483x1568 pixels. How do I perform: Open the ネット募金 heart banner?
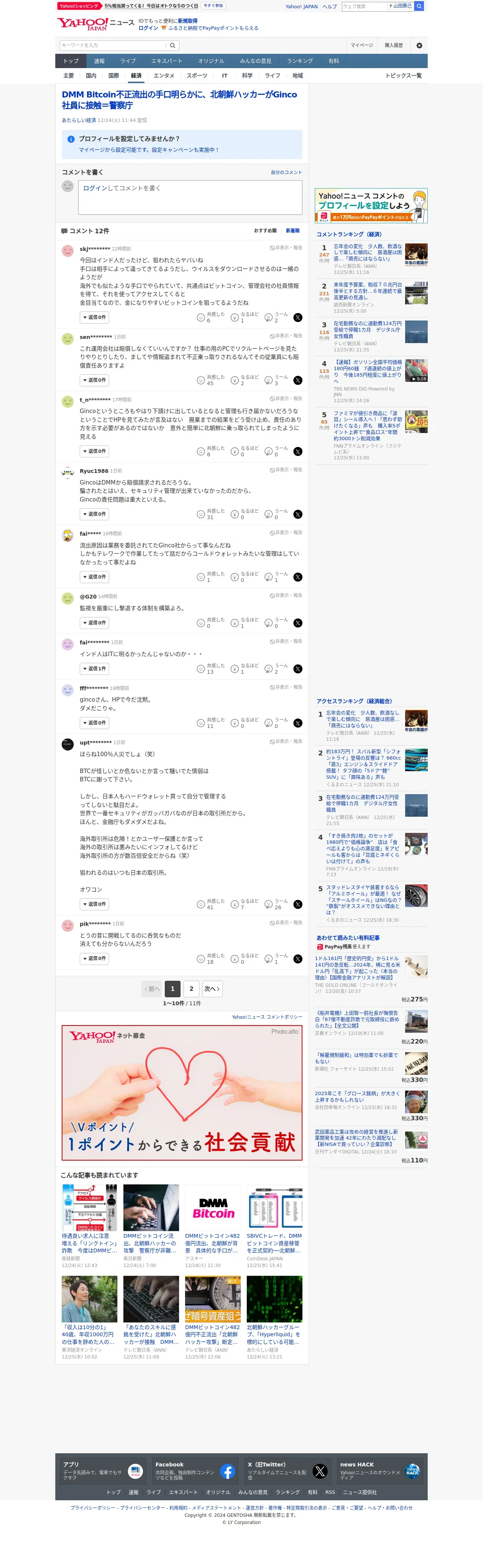tap(182, 1093)
